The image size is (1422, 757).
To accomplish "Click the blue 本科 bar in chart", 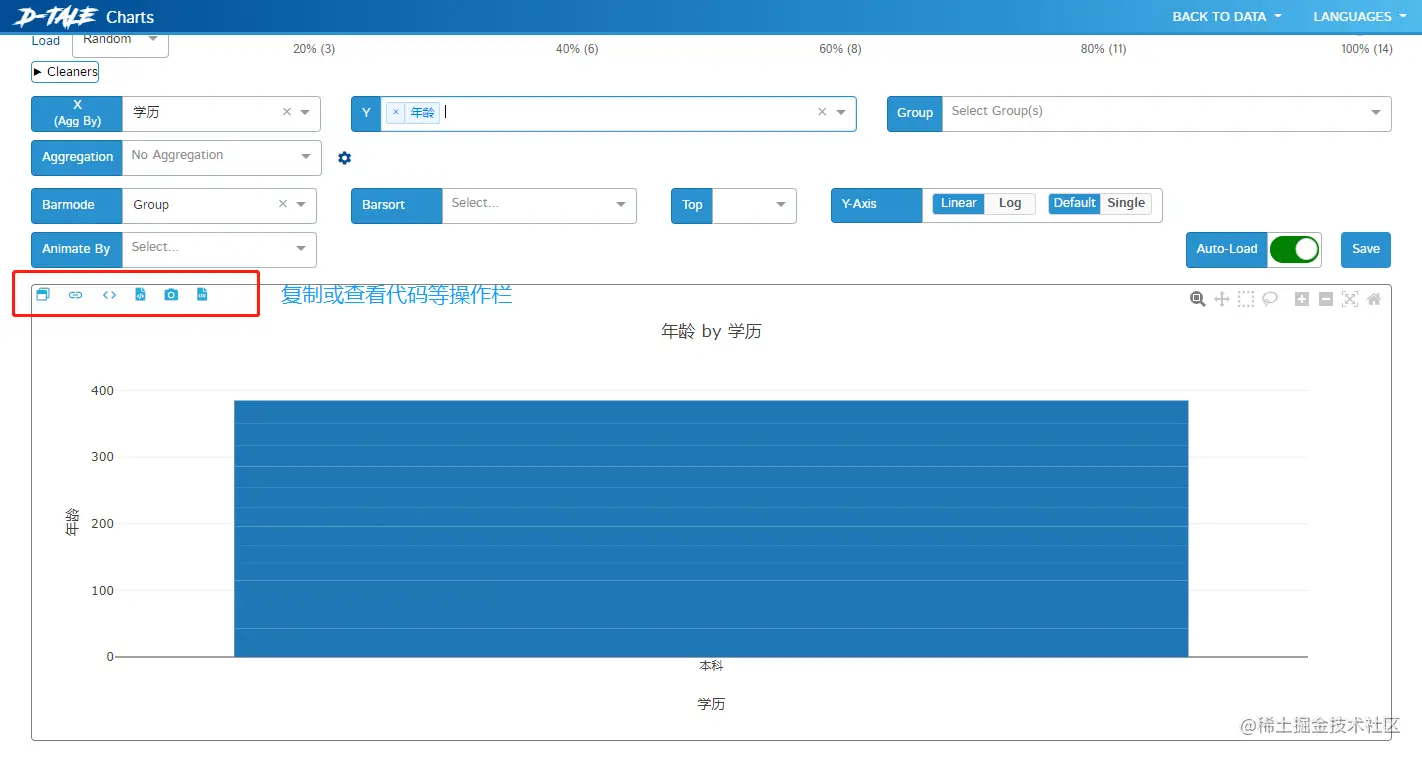I will (711, 528).
